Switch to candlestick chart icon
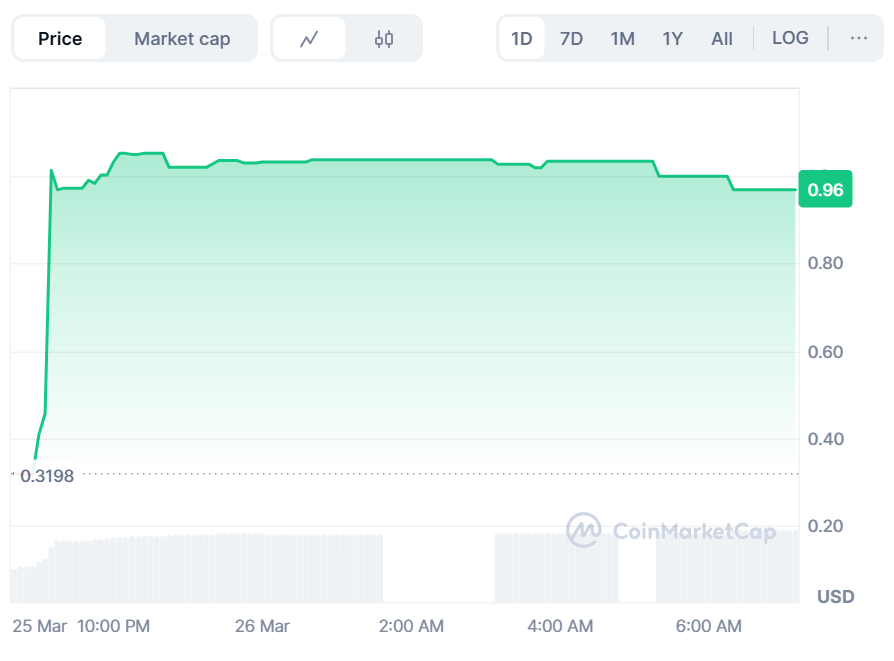This screenshot has height=661, width=894. click(384, 39)
